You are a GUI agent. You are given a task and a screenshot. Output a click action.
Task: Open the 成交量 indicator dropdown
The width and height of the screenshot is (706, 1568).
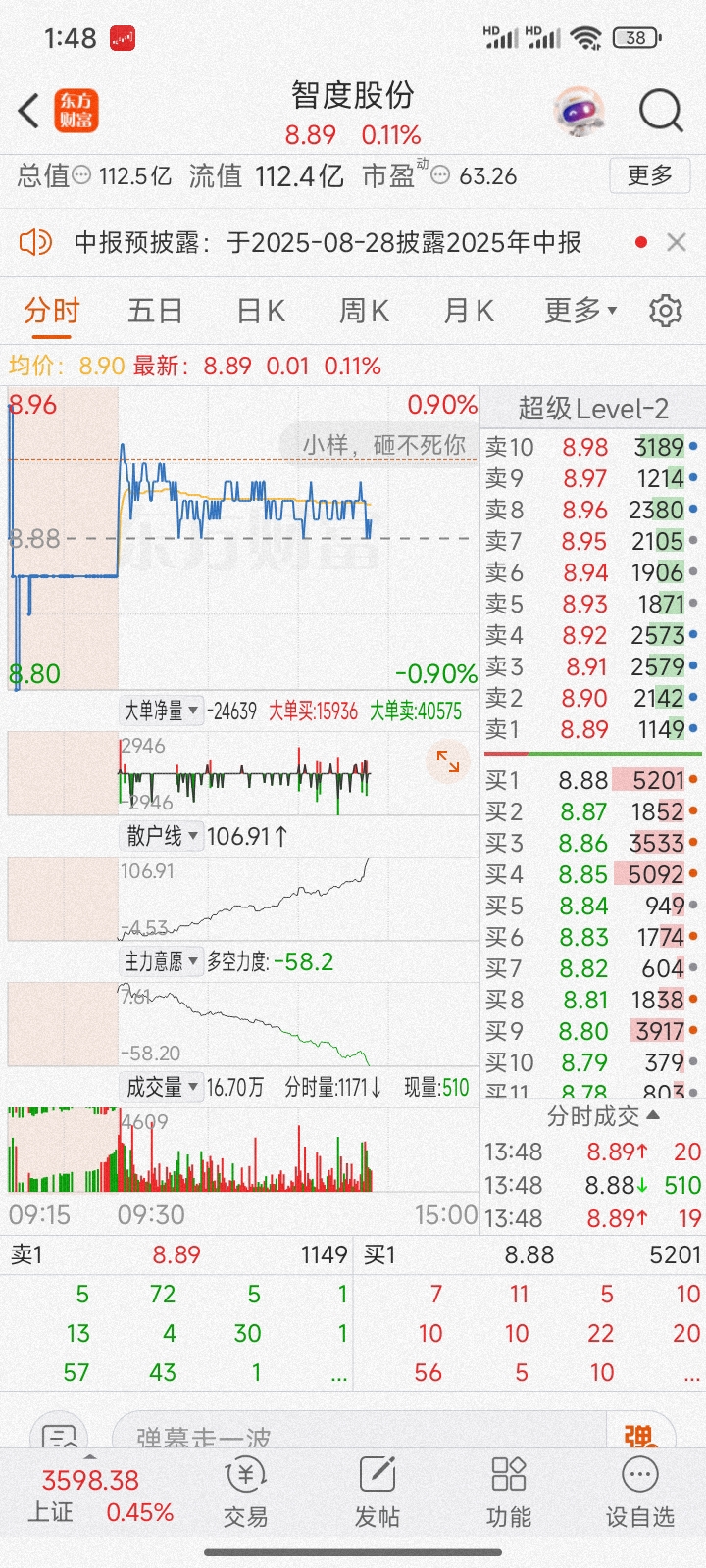pos(162,1087)
